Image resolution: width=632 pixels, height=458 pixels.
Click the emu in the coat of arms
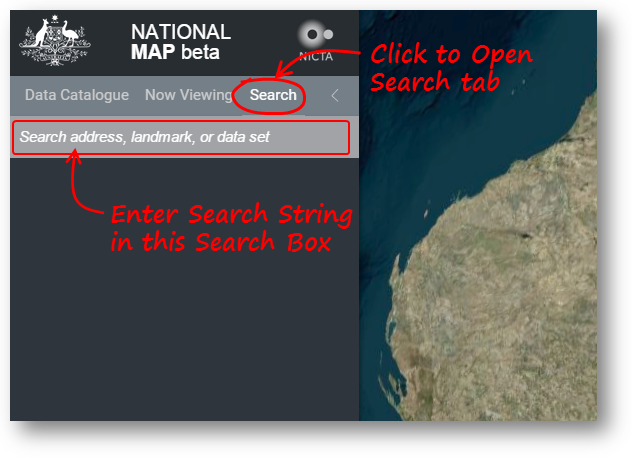70,33
